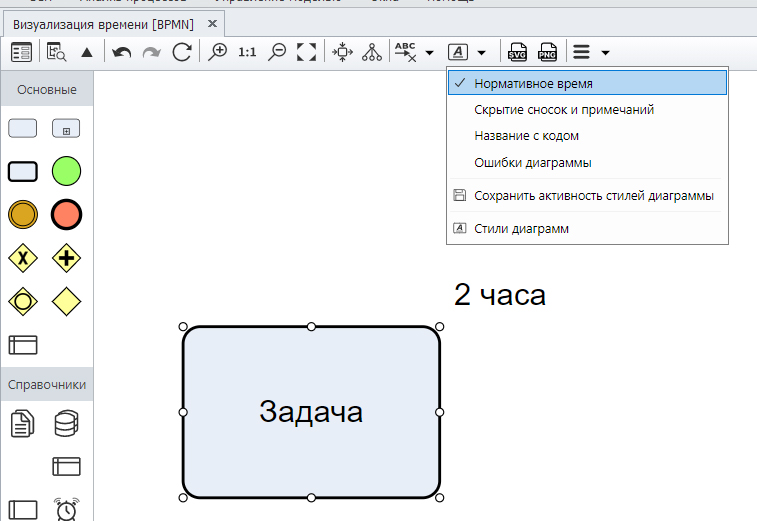Click the undo arrow in toolbar
Viewport: 757px width, 521px height.
click(x=121, y=51)
